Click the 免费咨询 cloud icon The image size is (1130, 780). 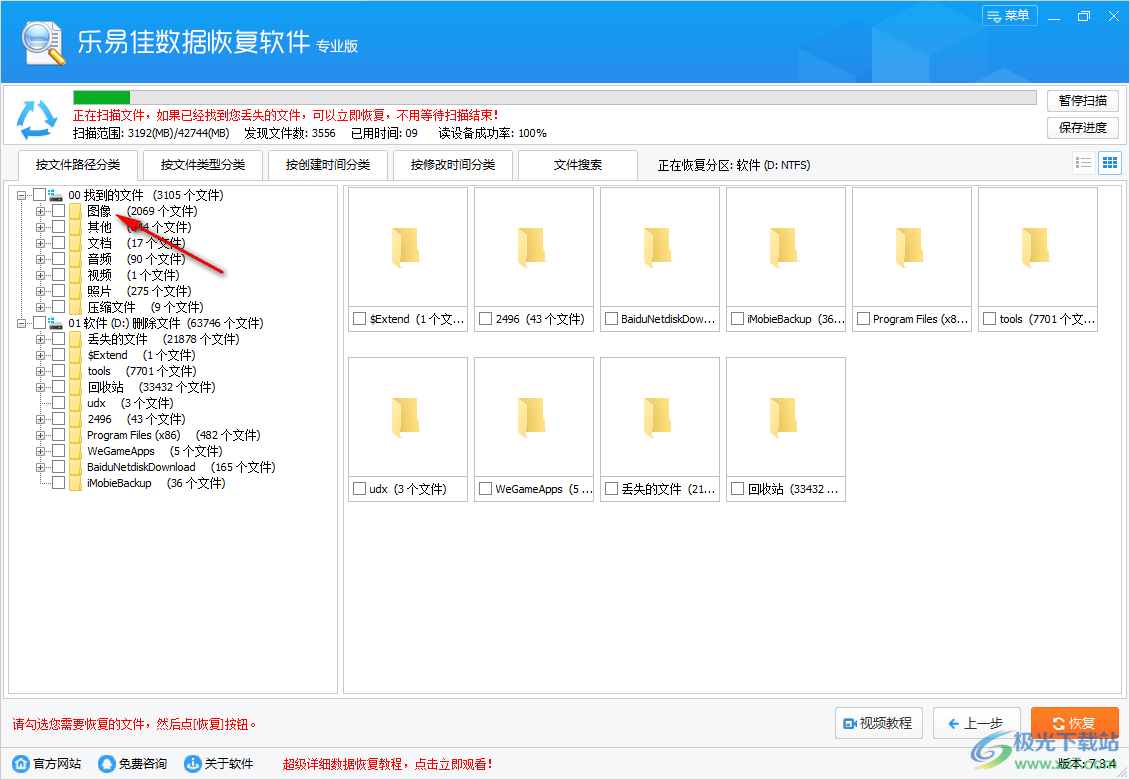coord(106,762)
